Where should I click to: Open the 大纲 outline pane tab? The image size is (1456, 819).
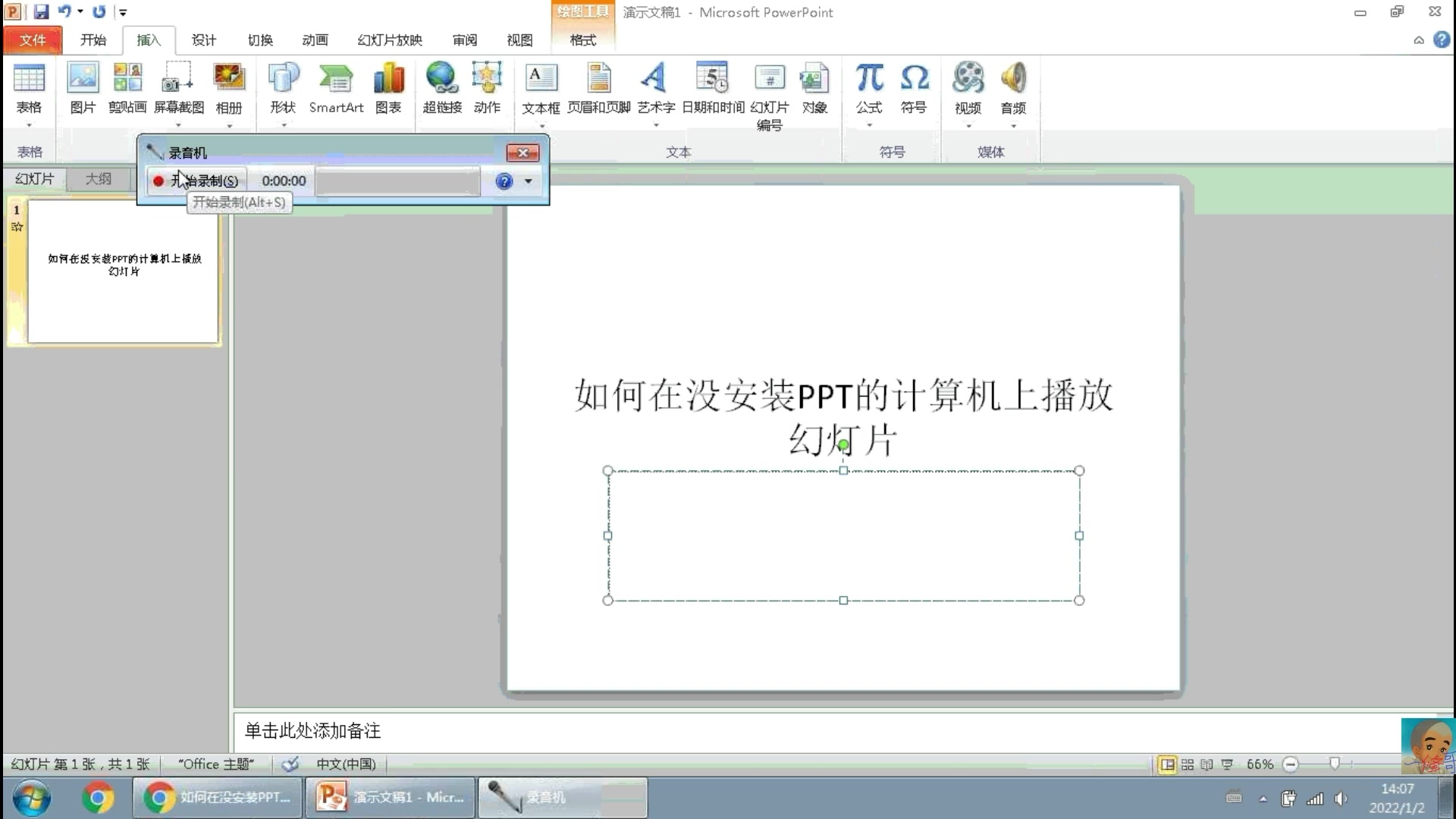[98, 179]
